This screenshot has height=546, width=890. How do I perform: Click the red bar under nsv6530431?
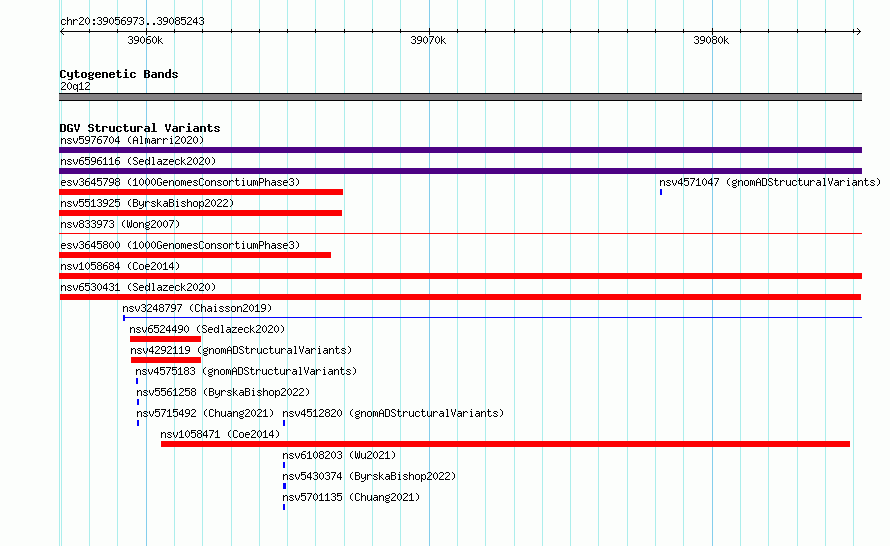click(x=460, y=297)
